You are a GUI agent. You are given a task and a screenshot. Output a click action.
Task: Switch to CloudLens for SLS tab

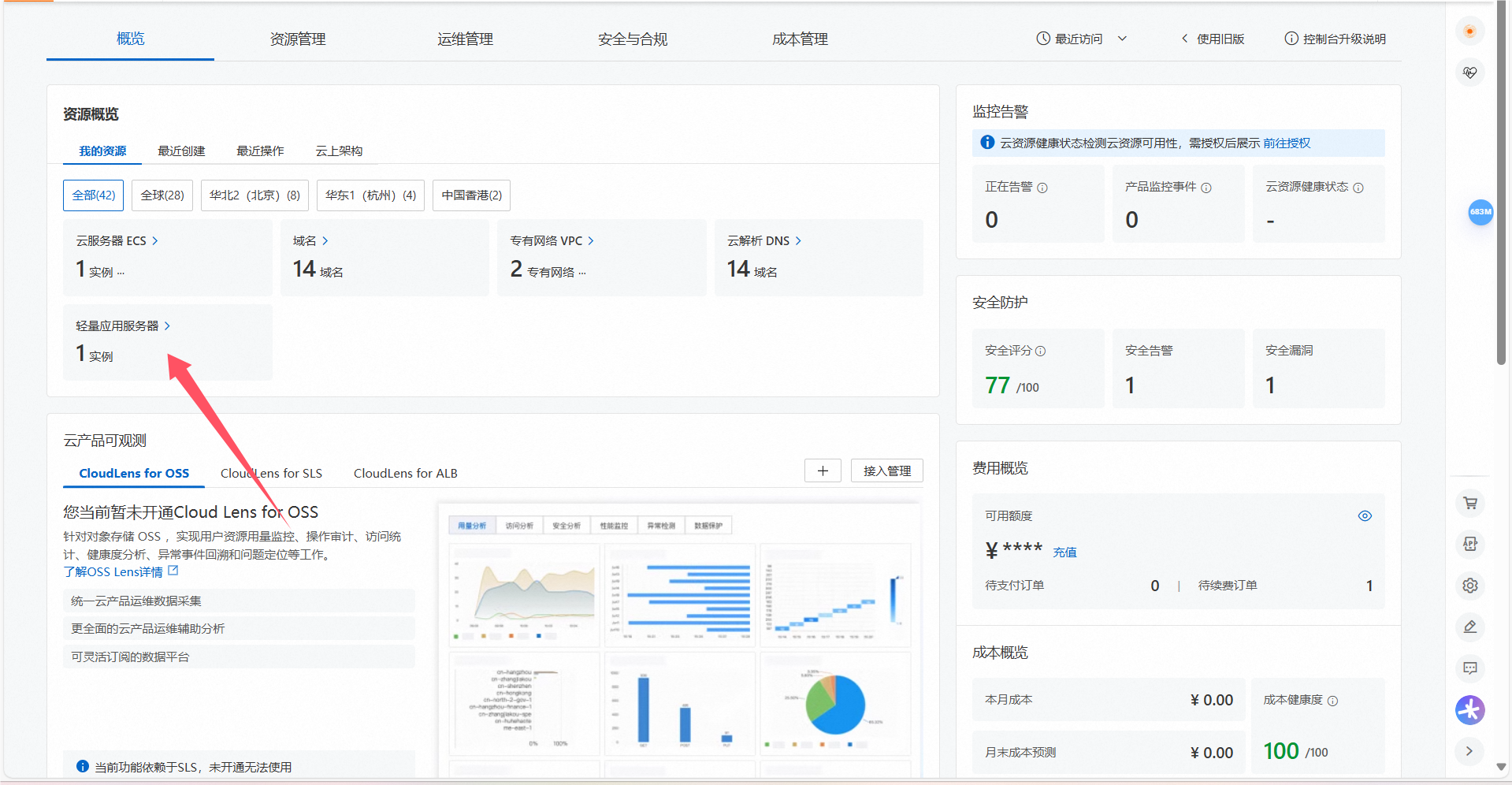271,473
